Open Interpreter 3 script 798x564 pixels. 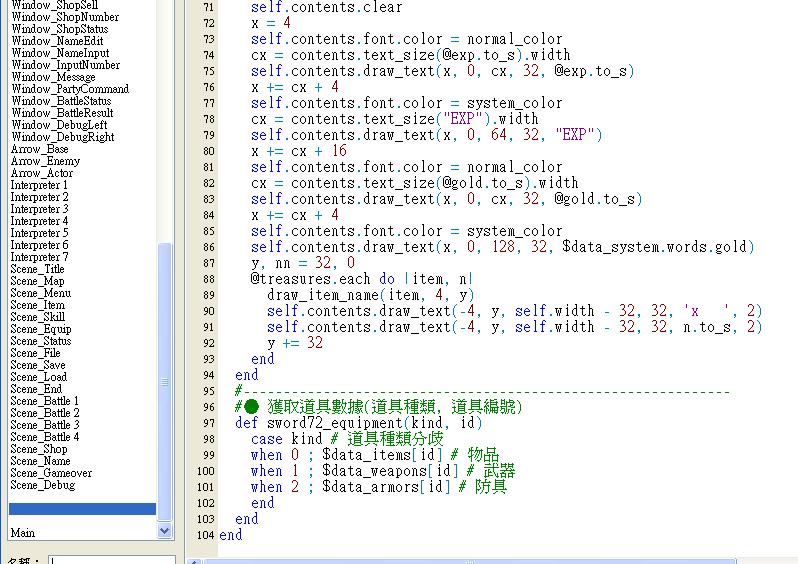[x=39, y=209]
